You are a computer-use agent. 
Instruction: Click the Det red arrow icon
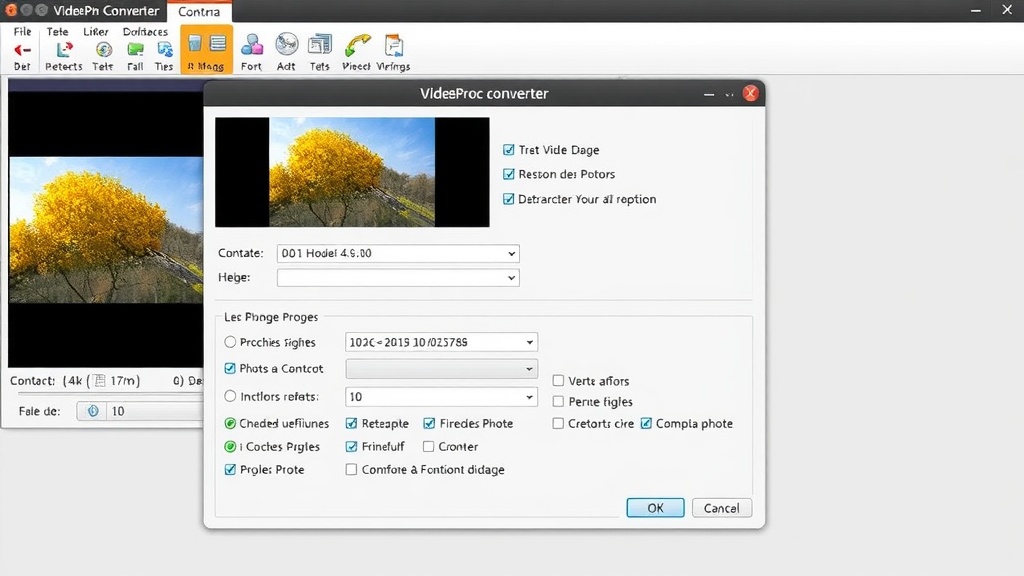pos(22,49)
